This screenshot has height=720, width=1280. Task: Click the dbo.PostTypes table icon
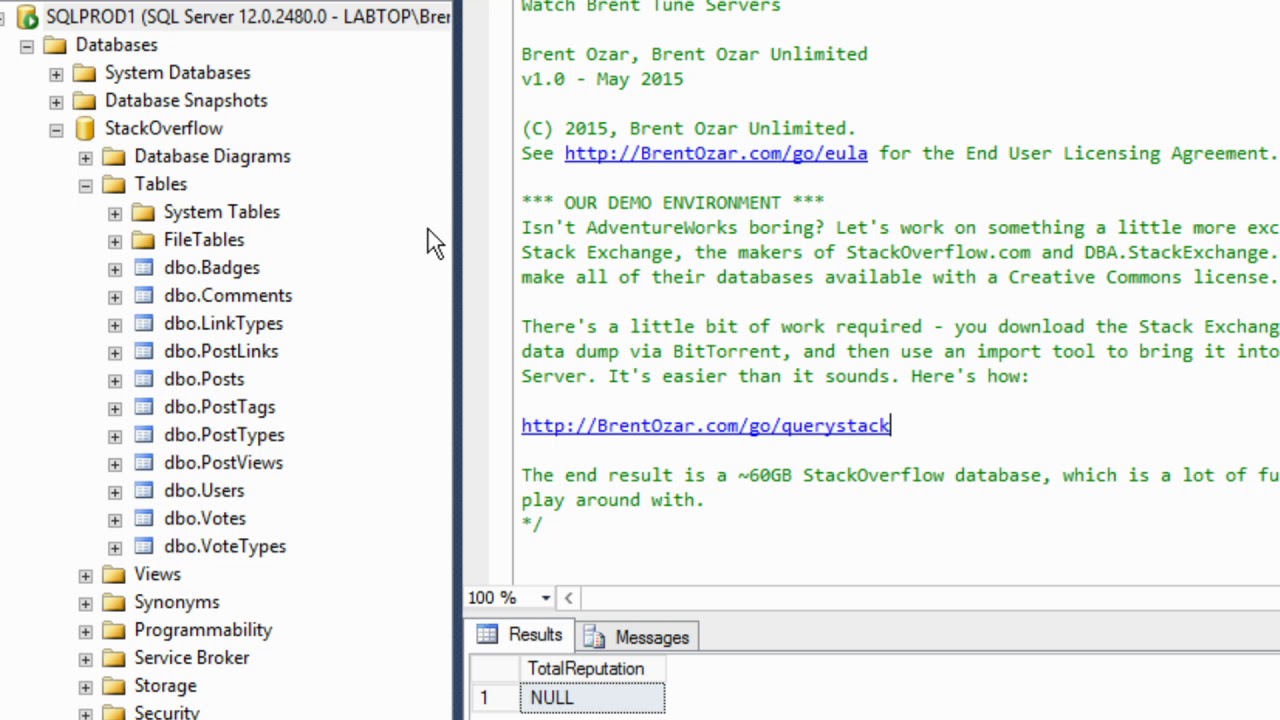click(x=144, y=436)
